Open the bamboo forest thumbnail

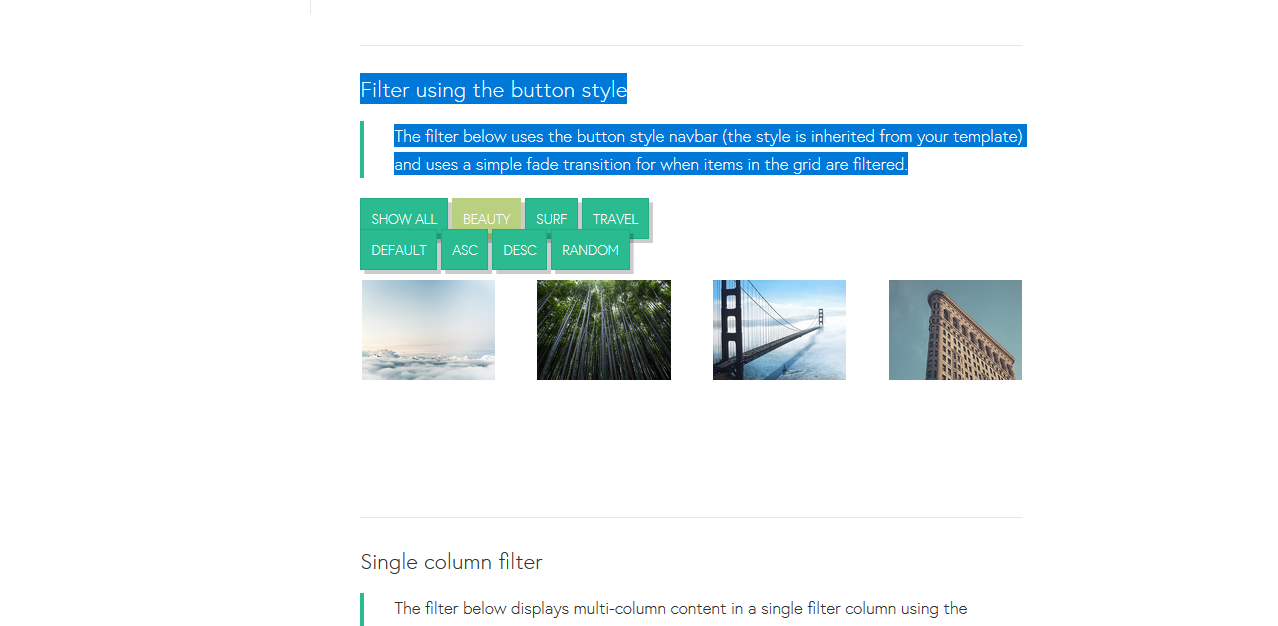click(x=604, y=330)
